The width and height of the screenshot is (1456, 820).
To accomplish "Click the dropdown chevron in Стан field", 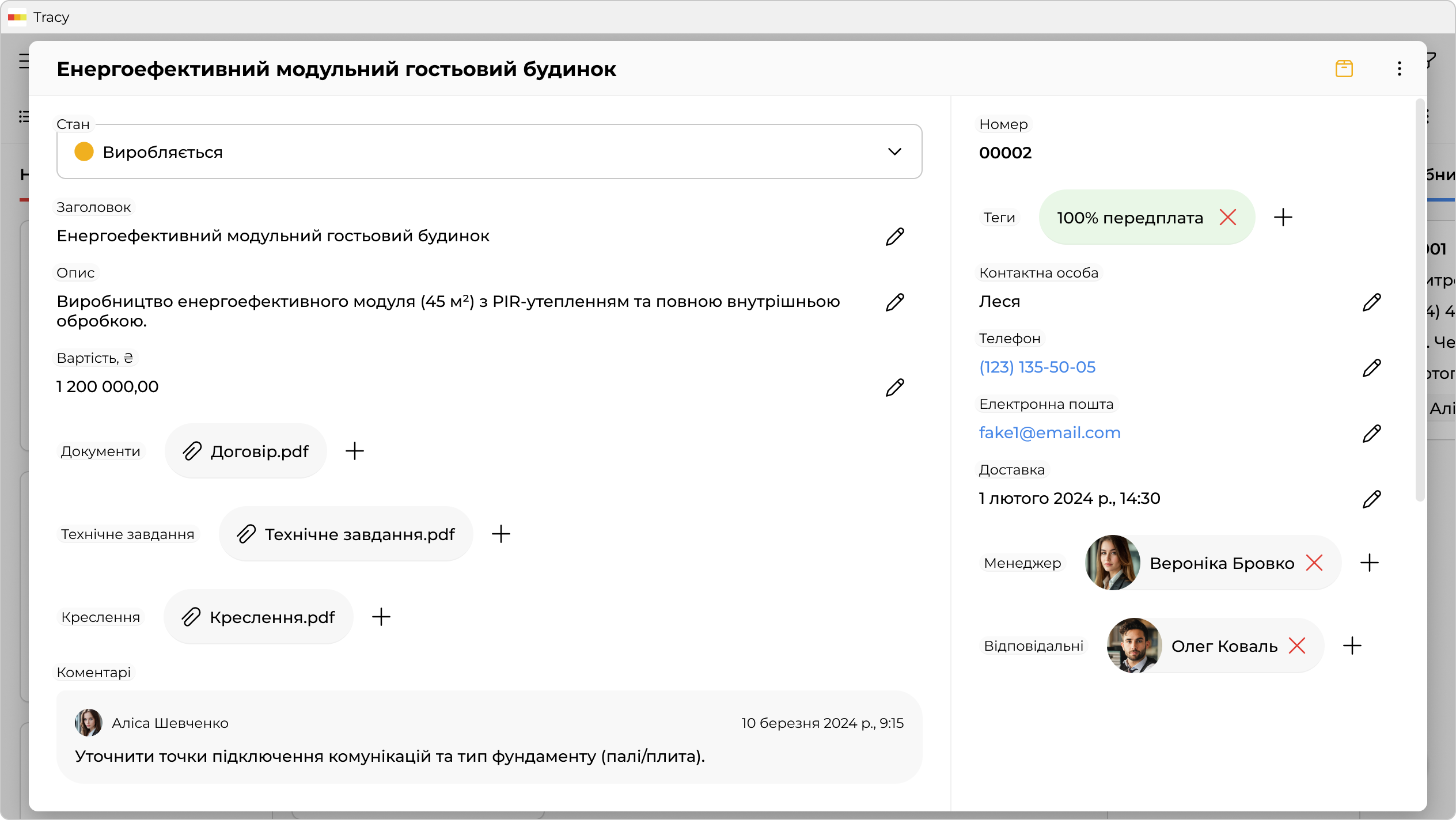I will click(x=894, y=152).
